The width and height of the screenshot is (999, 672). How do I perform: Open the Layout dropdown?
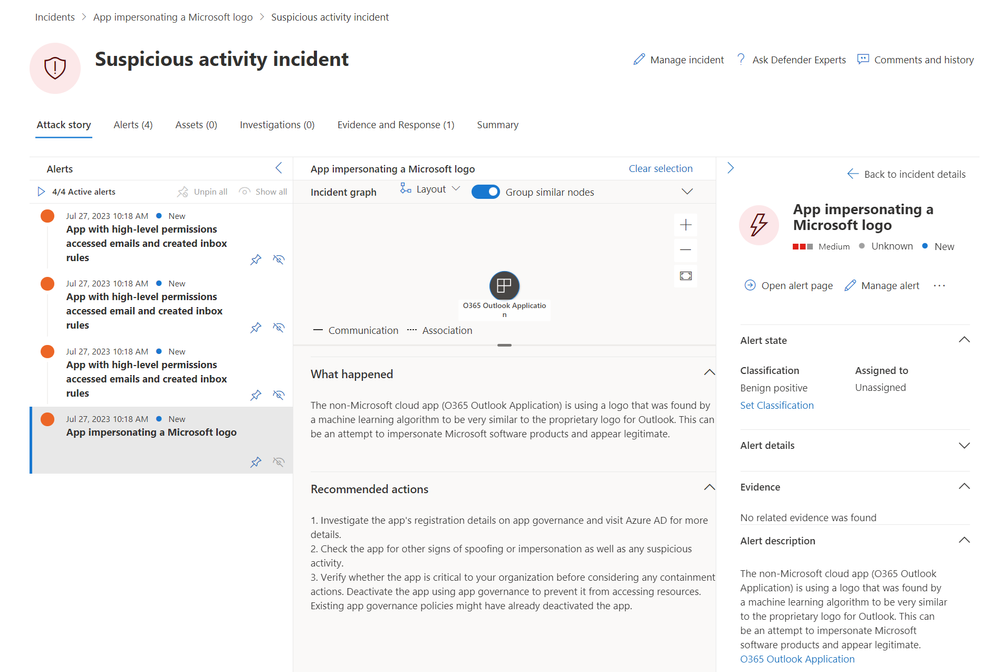click(x=430, y=189)
